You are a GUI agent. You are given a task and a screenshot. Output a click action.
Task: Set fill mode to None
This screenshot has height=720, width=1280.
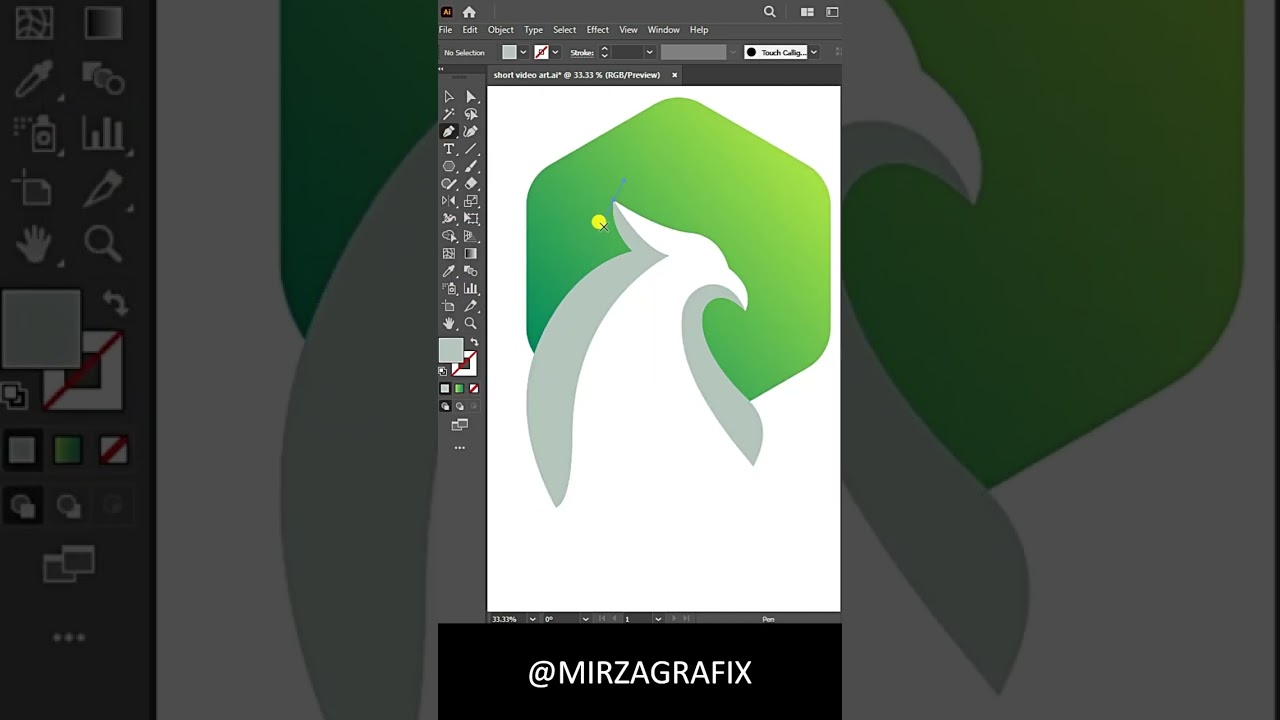click(474, 389)
